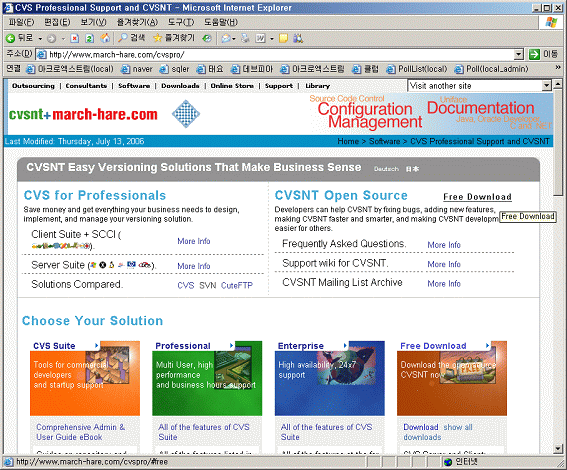Click the vertical scrollbar down arrow
The width and height of the screenshot is (567, 470).
(558, 449)
